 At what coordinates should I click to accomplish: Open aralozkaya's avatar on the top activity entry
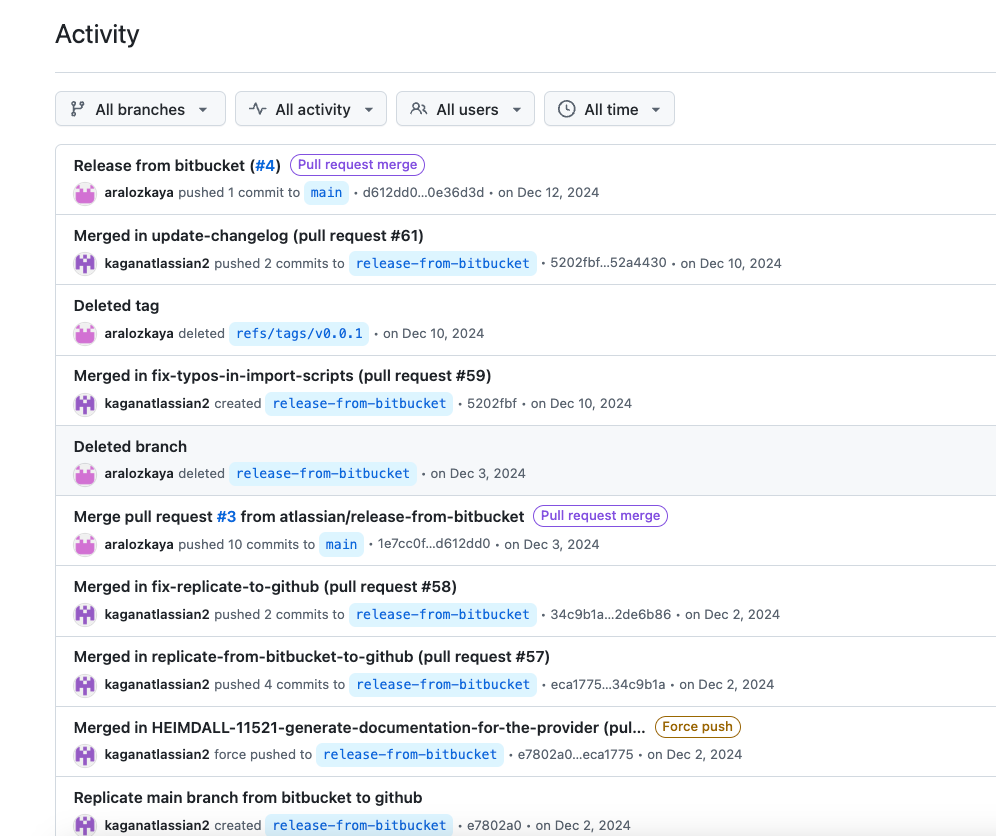(x=85, y=193)
